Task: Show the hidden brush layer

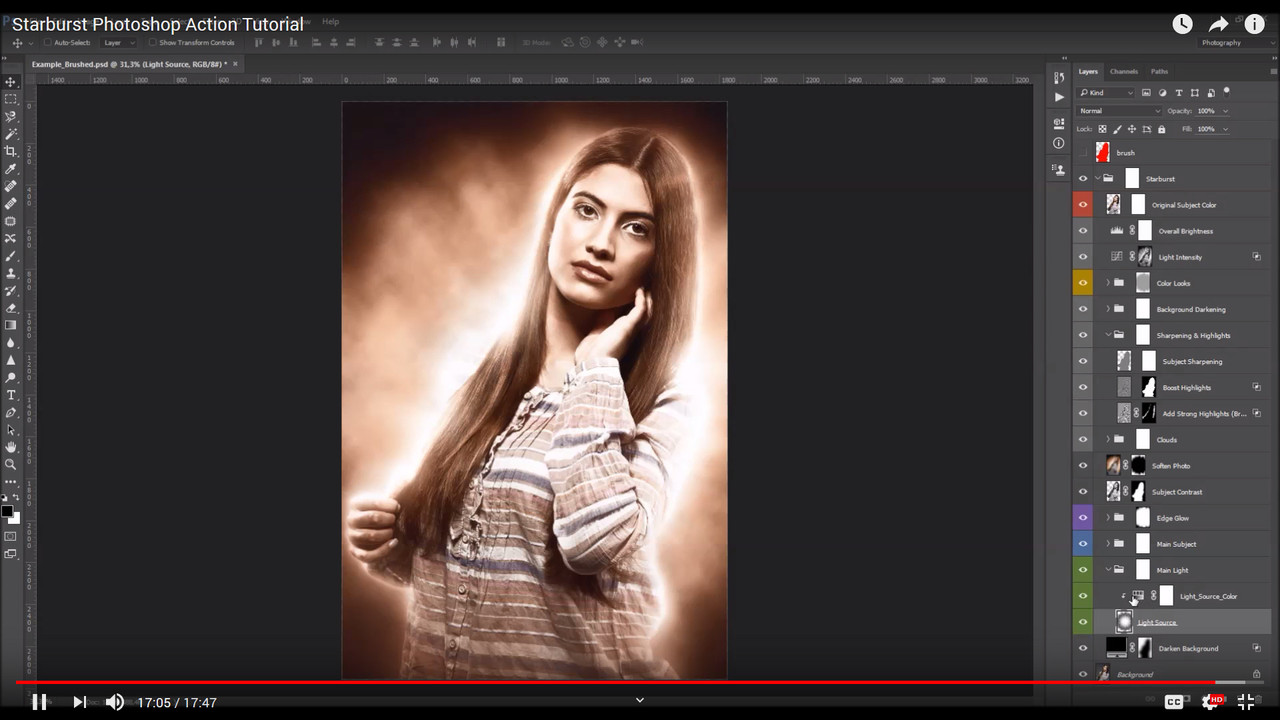Action: coord(1083,153)
